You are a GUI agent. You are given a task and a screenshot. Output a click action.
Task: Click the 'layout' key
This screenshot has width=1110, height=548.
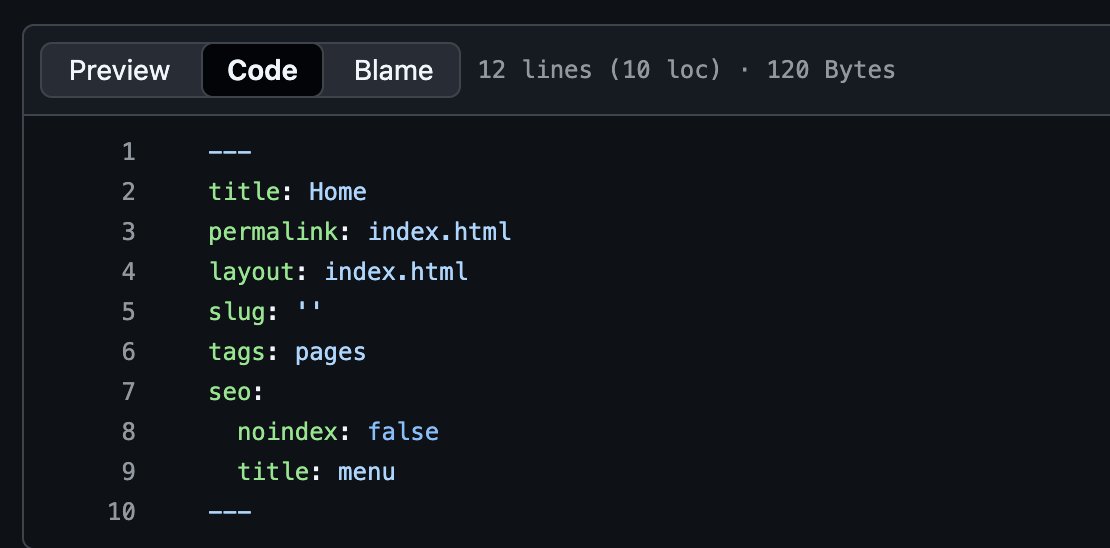tap(251, 272)
